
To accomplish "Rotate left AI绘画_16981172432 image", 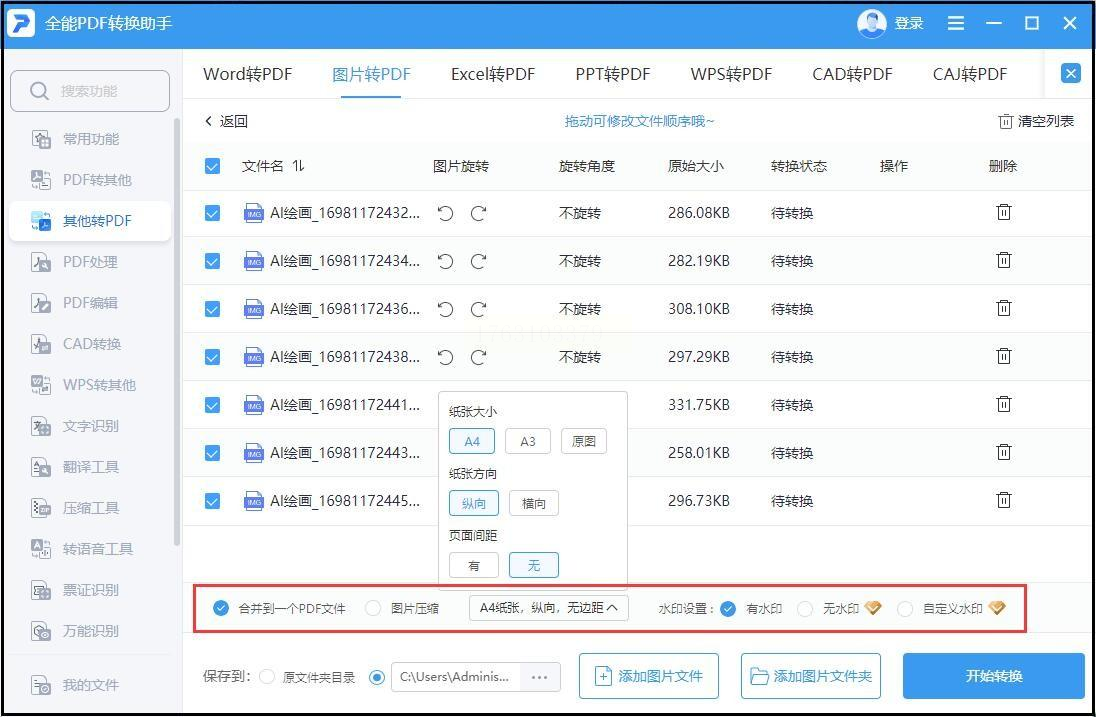I will click(445, 213).
